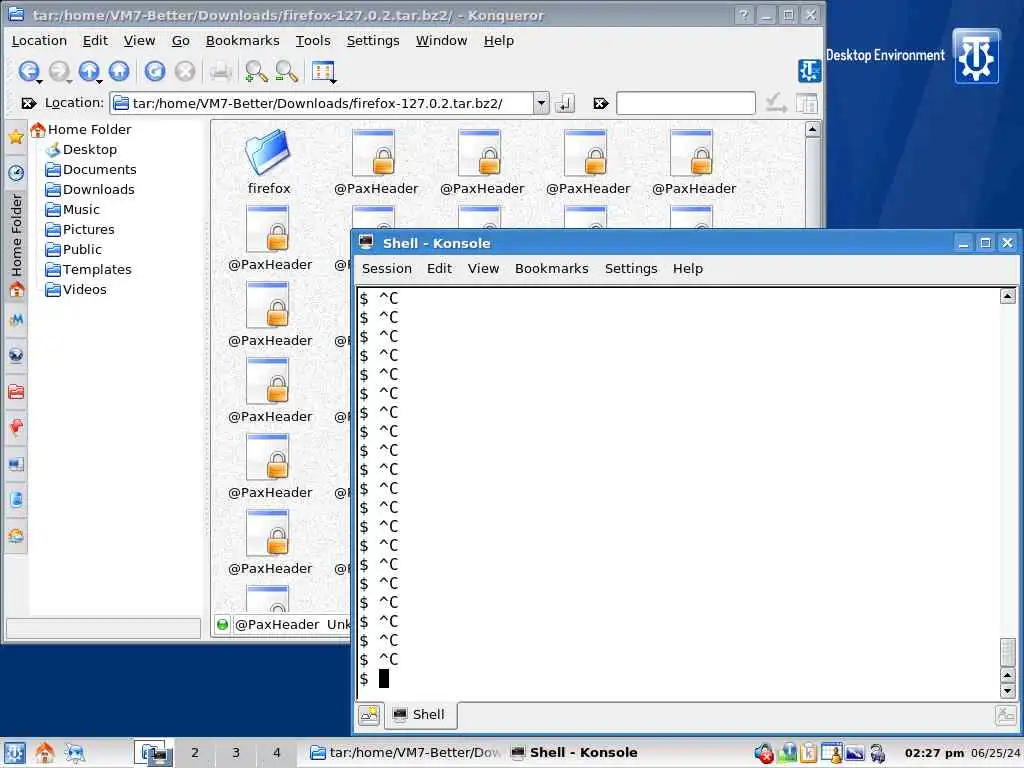Open the Home URL toolbar icon in Konqueror
The height and width of the screenshot is (768, 1024).
[x=119, y=71]
